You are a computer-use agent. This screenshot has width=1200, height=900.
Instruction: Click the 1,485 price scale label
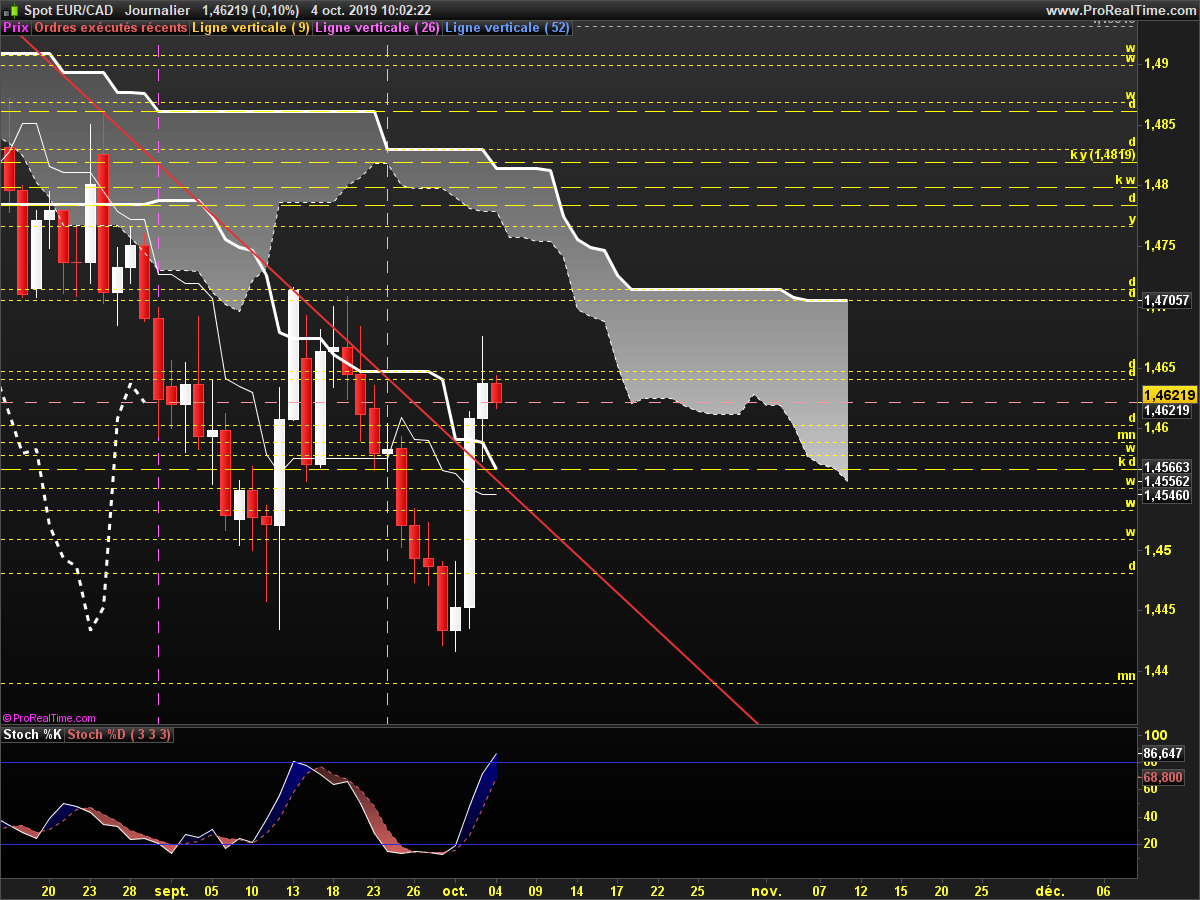point(1158,124)
